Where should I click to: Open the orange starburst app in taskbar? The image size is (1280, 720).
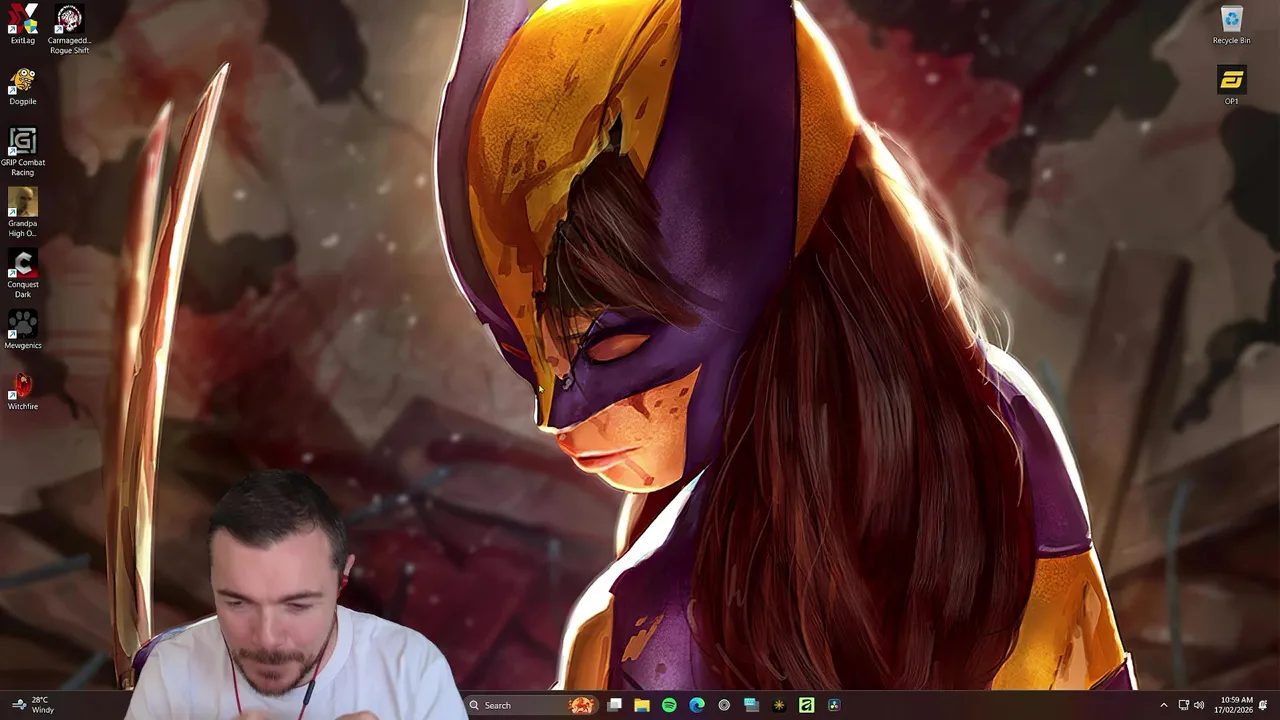pos(779,705)
